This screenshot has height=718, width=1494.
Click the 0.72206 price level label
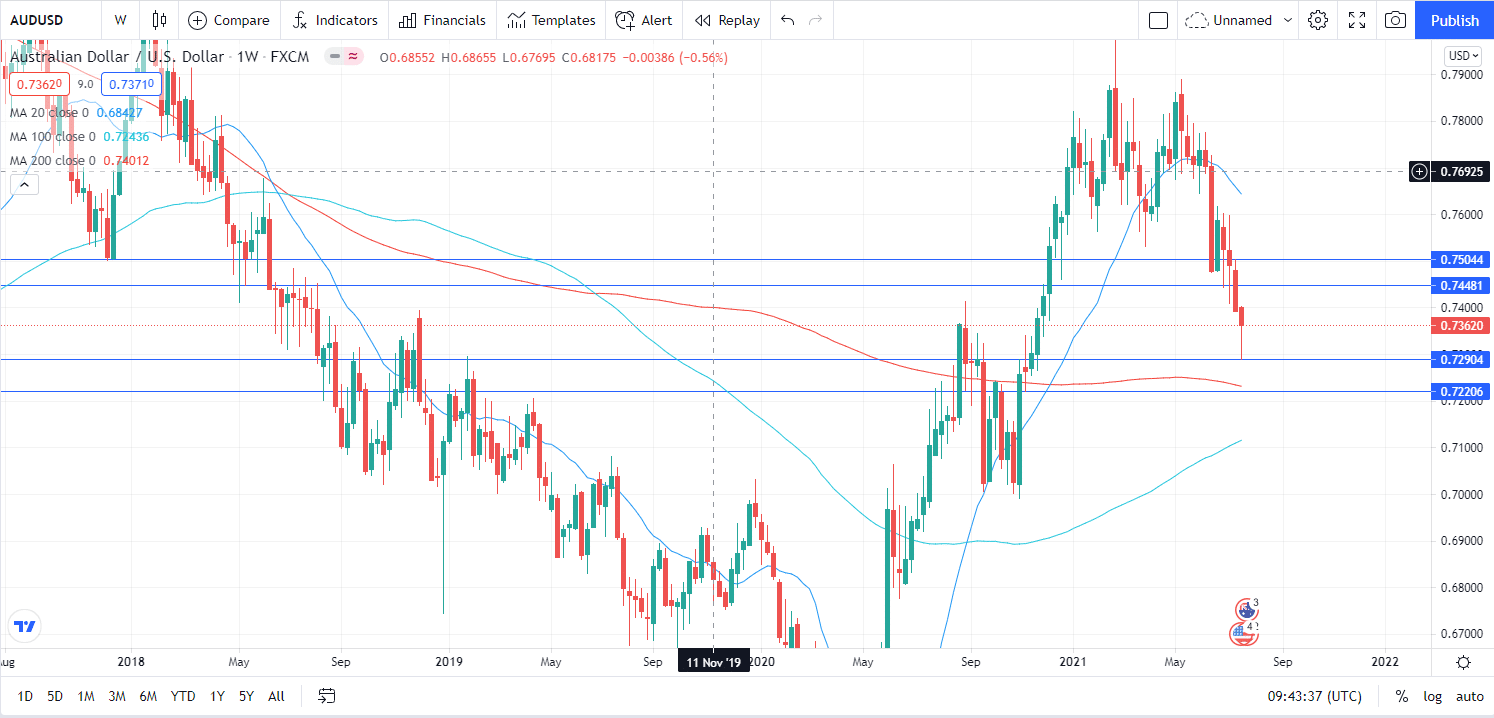coord(1462,391)
